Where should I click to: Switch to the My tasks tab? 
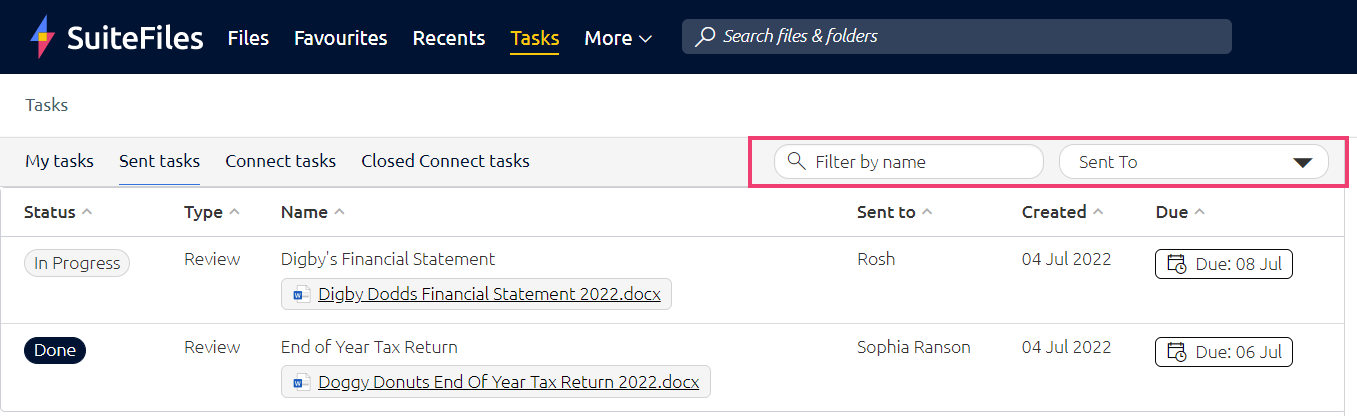pyautogui.click(x=59, y=161)
